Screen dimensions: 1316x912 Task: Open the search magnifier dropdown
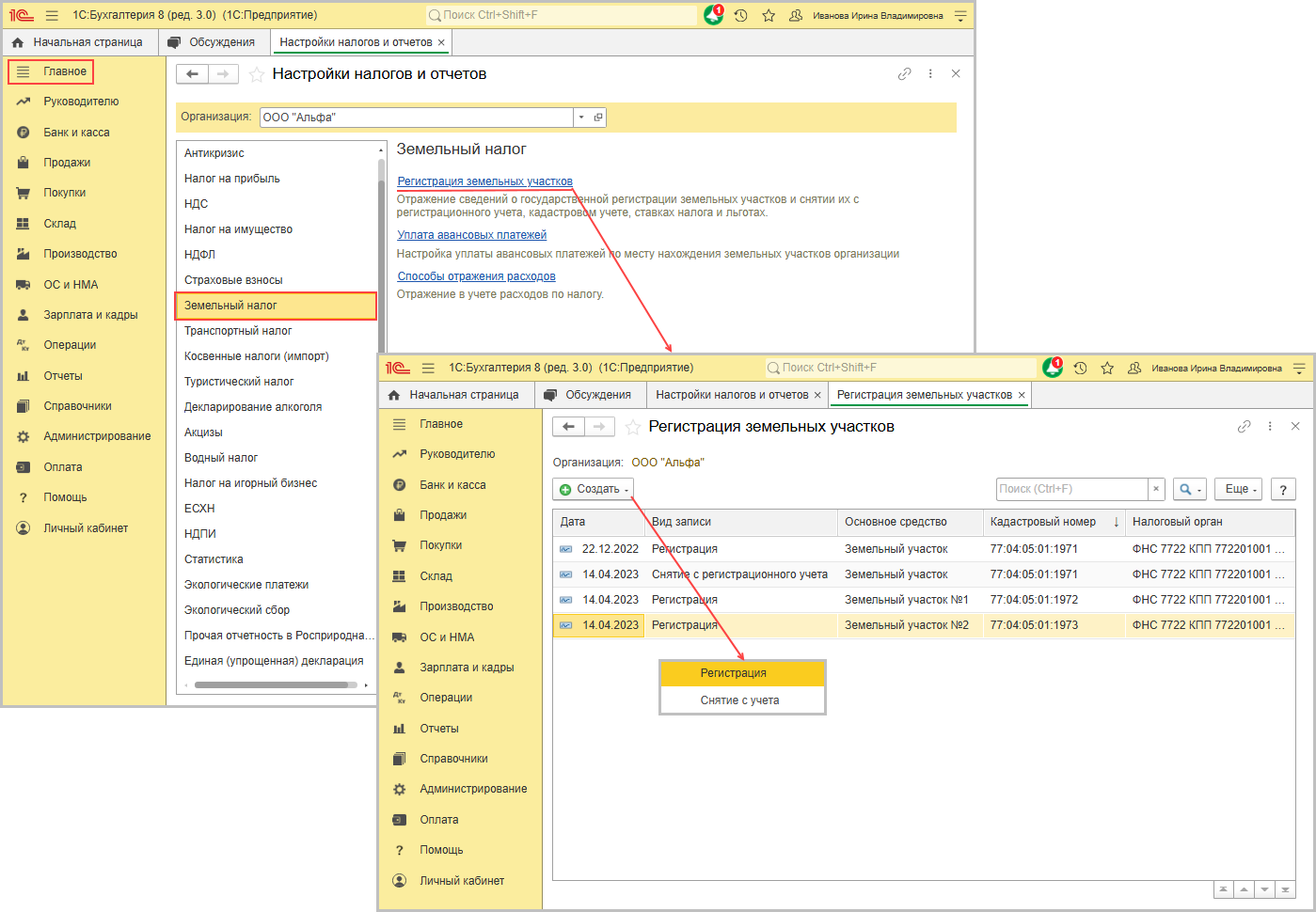[1190, 489]
